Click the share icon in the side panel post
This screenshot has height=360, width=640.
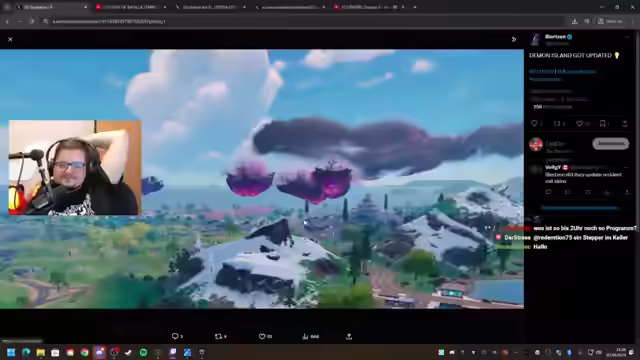pos(624,124)
